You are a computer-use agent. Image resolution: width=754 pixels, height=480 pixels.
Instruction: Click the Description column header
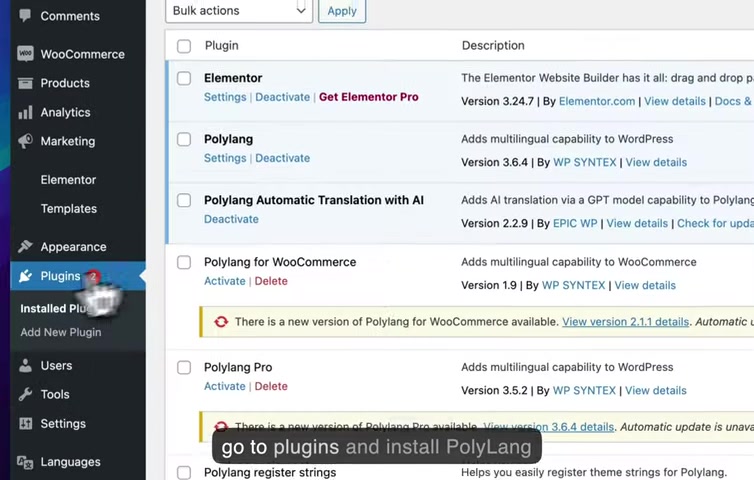(493, 45)
